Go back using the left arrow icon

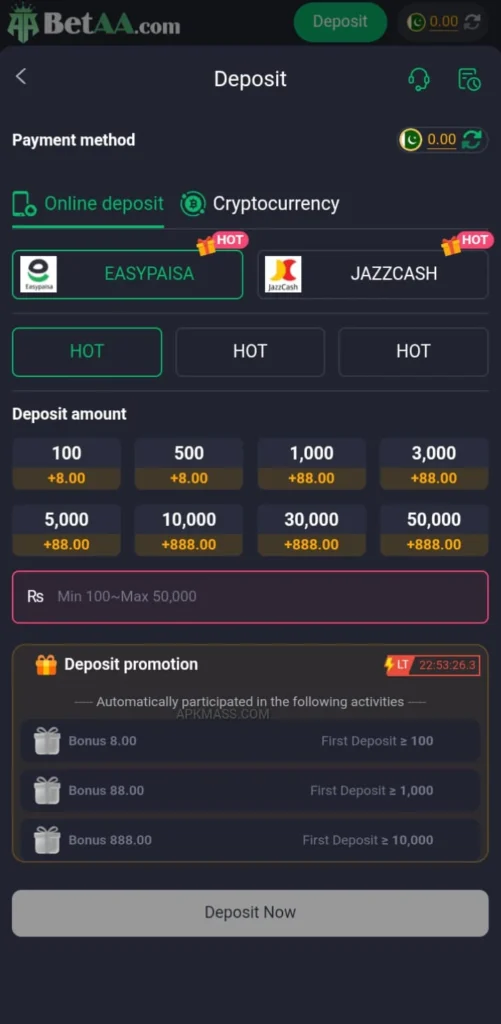point(21,76)
